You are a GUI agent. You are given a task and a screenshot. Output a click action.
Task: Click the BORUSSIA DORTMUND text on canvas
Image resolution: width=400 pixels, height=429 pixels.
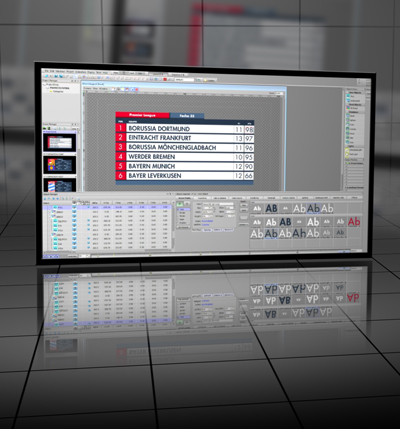point(159,129)
